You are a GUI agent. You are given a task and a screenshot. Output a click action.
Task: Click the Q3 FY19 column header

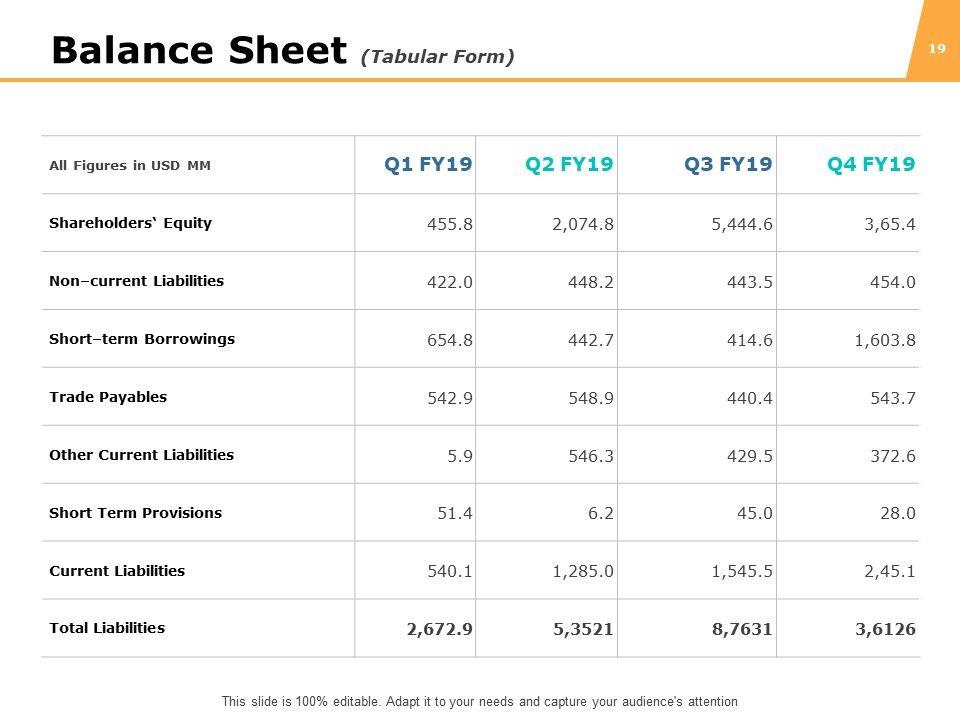728,165
